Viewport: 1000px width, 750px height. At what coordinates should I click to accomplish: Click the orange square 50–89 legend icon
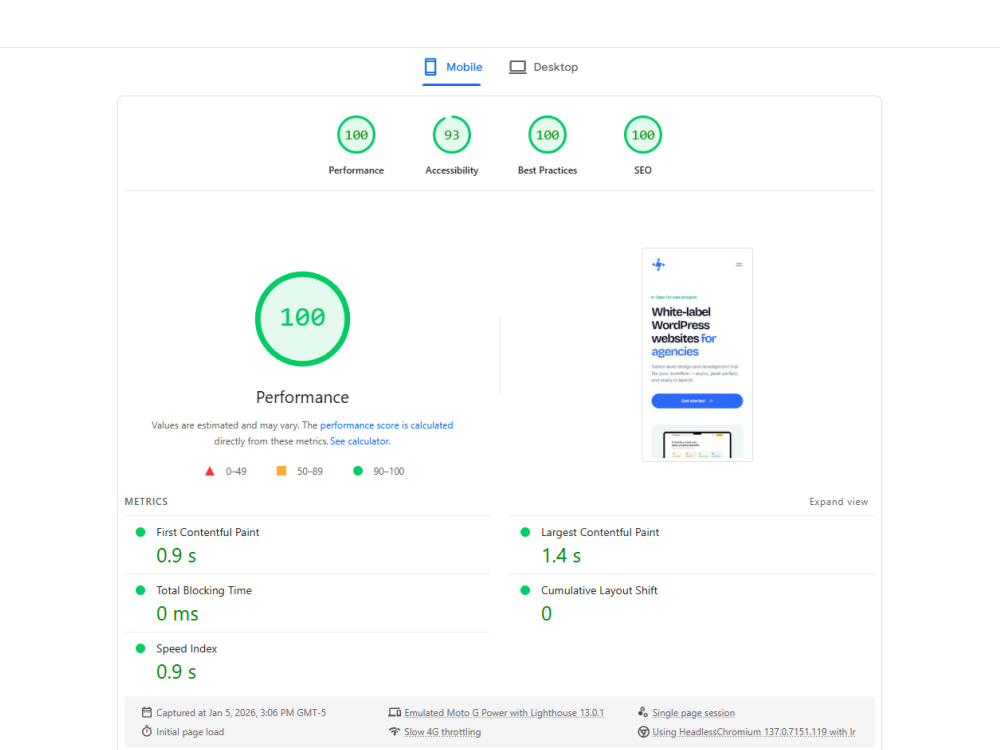click(281, 471)
